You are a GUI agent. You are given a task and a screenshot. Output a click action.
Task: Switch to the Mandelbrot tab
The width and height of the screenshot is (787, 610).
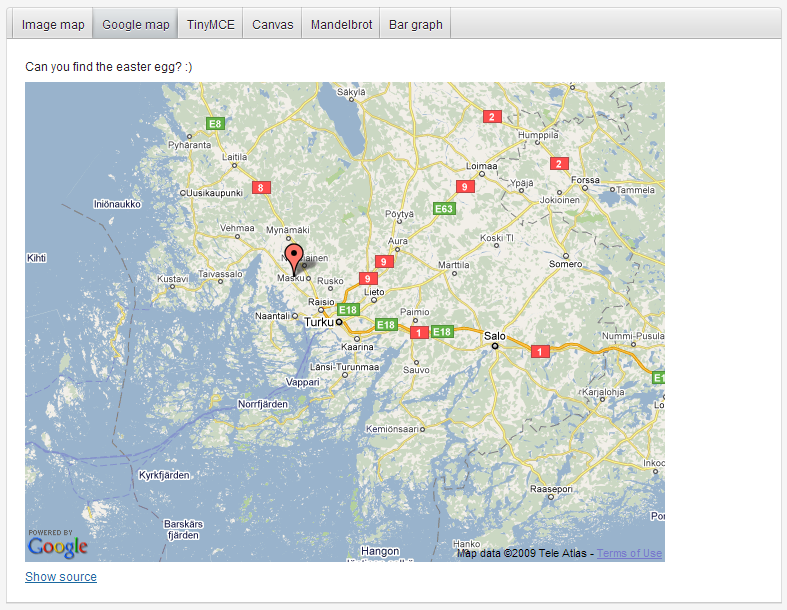point(341,25)
